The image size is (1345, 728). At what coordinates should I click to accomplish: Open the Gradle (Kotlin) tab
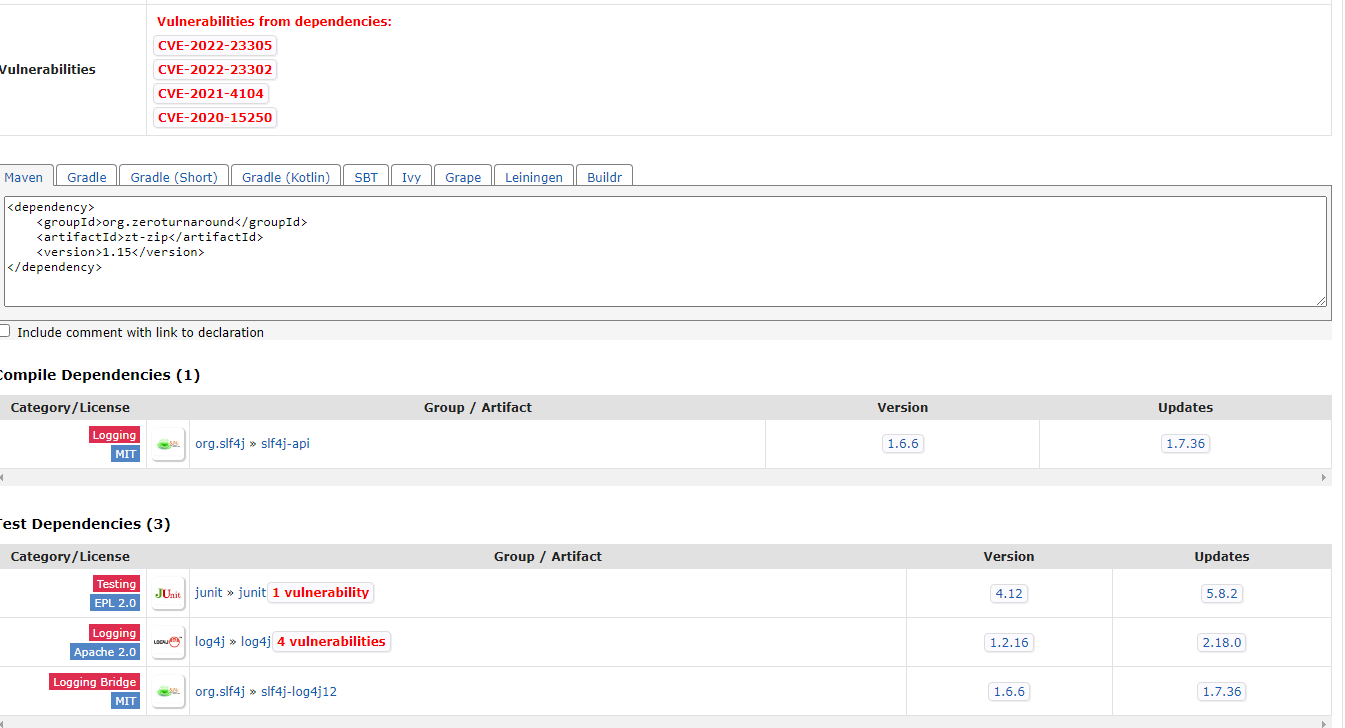[x=286, y=176]
